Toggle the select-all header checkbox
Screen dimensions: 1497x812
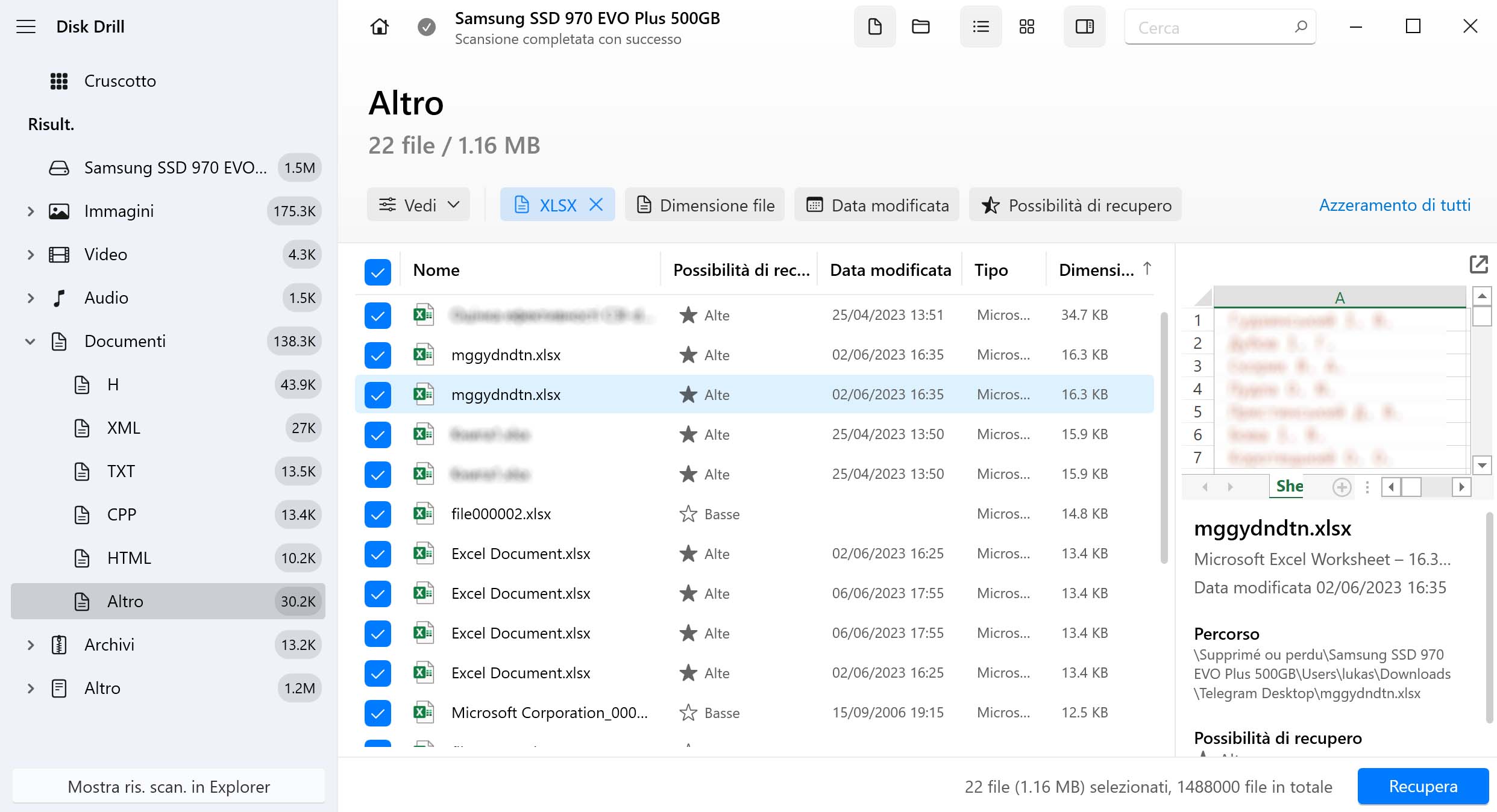[378, 272]
